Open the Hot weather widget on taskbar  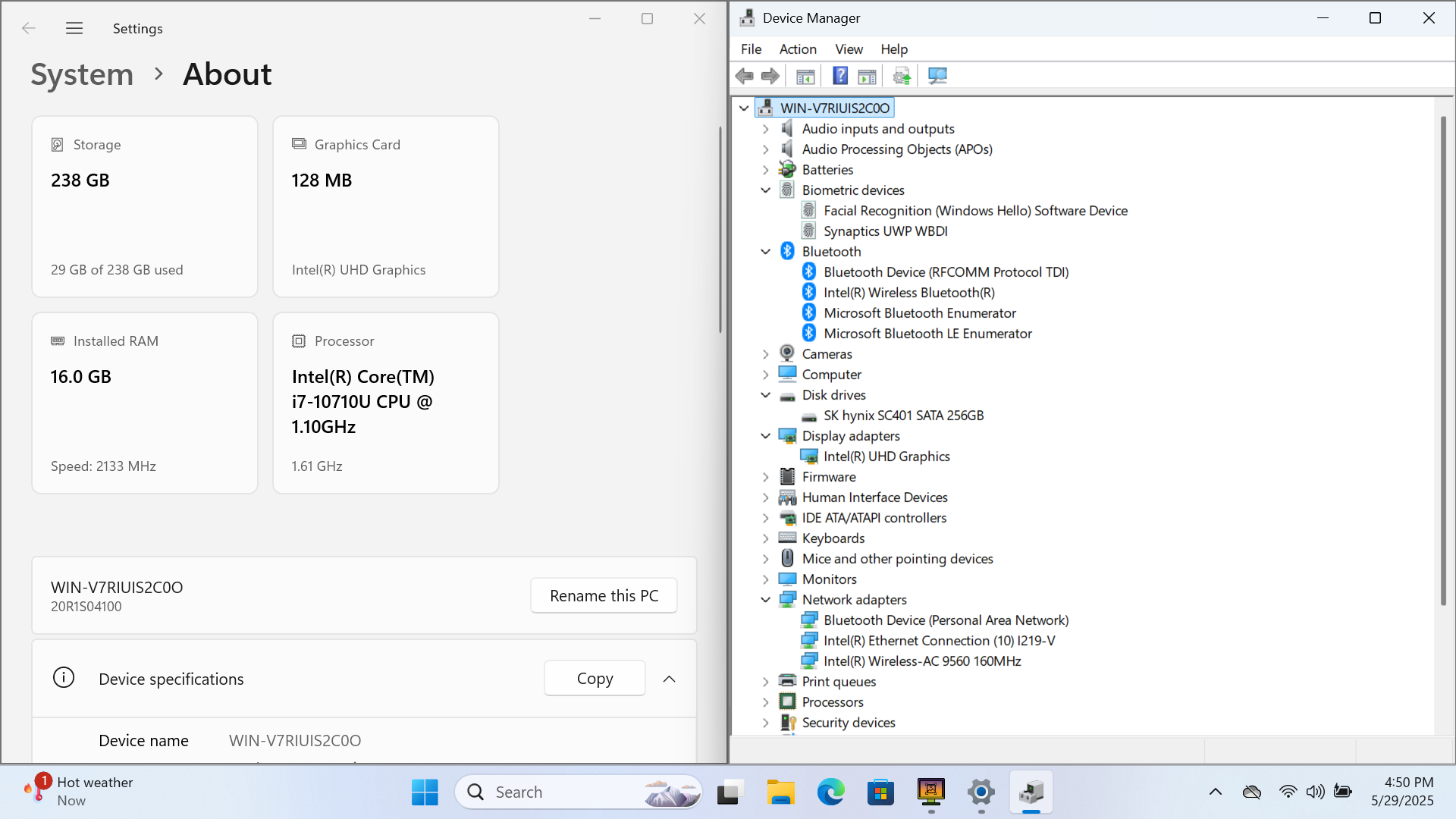[78, 792]
